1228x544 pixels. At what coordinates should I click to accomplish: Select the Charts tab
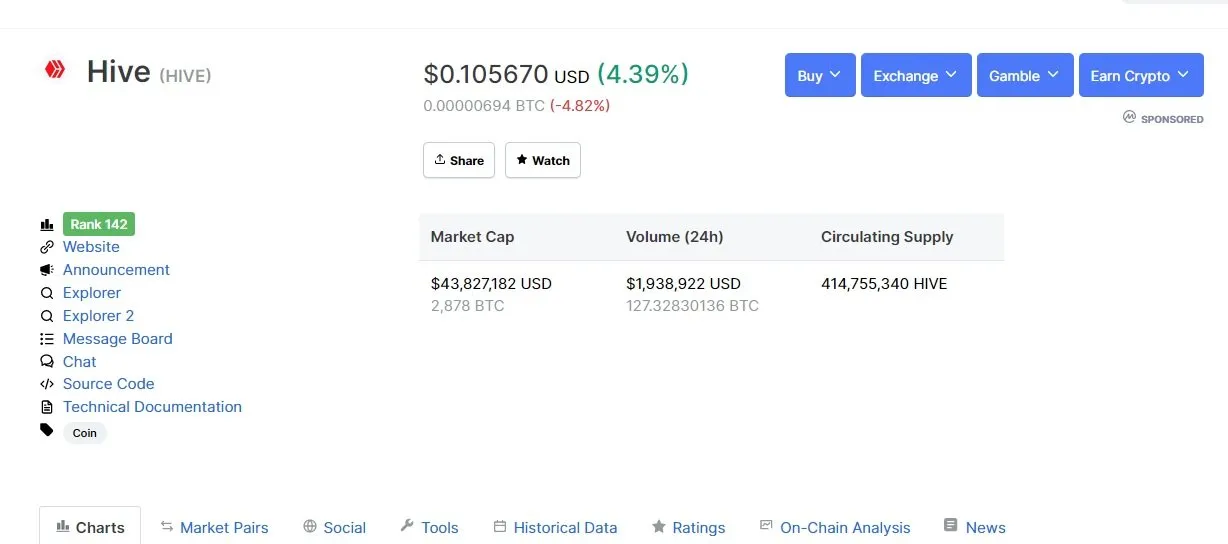pos(90,527)
